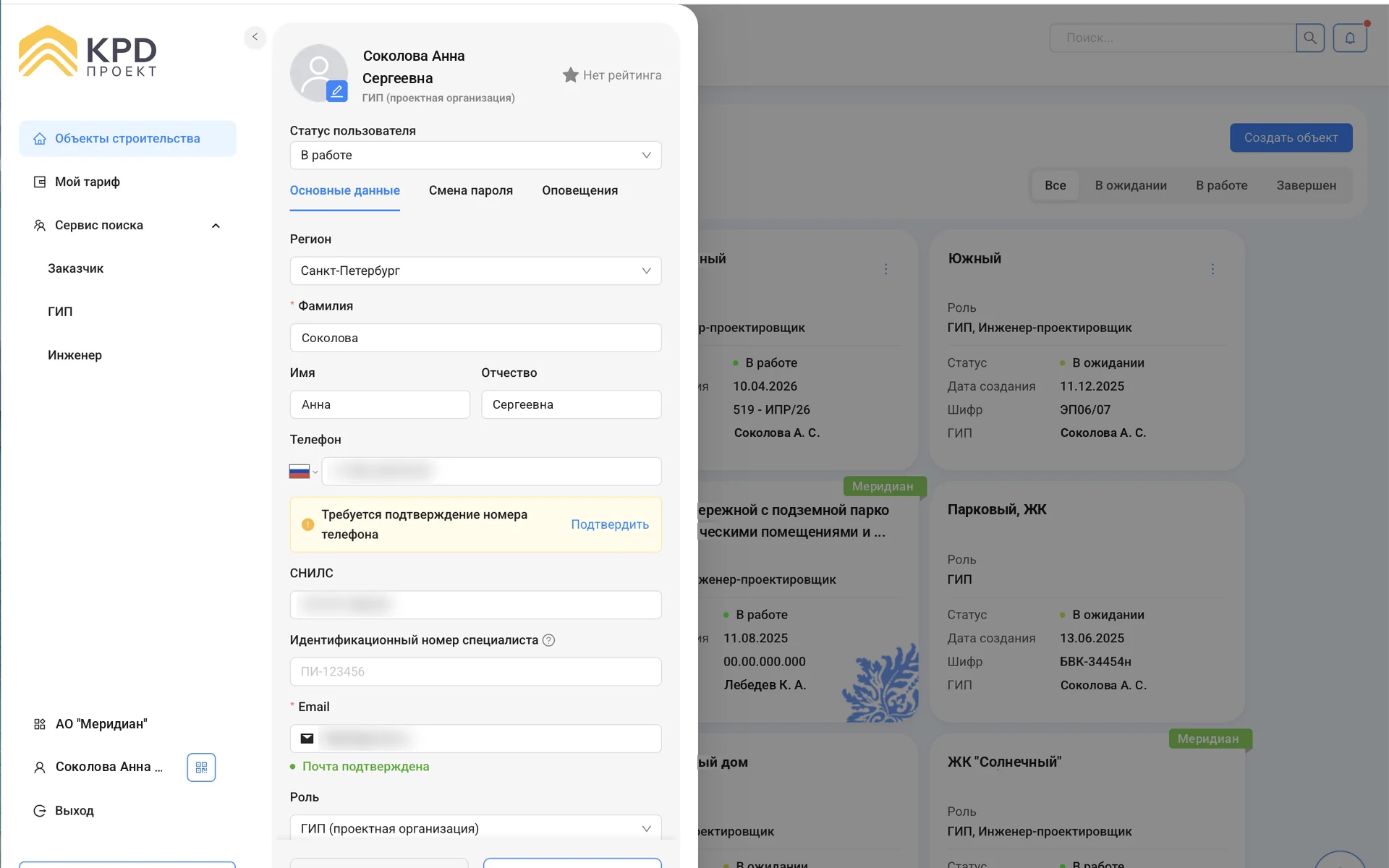Select АО "Меридиан" organization
This screenshot has width=1389, height=868.
tap(101, 724)
